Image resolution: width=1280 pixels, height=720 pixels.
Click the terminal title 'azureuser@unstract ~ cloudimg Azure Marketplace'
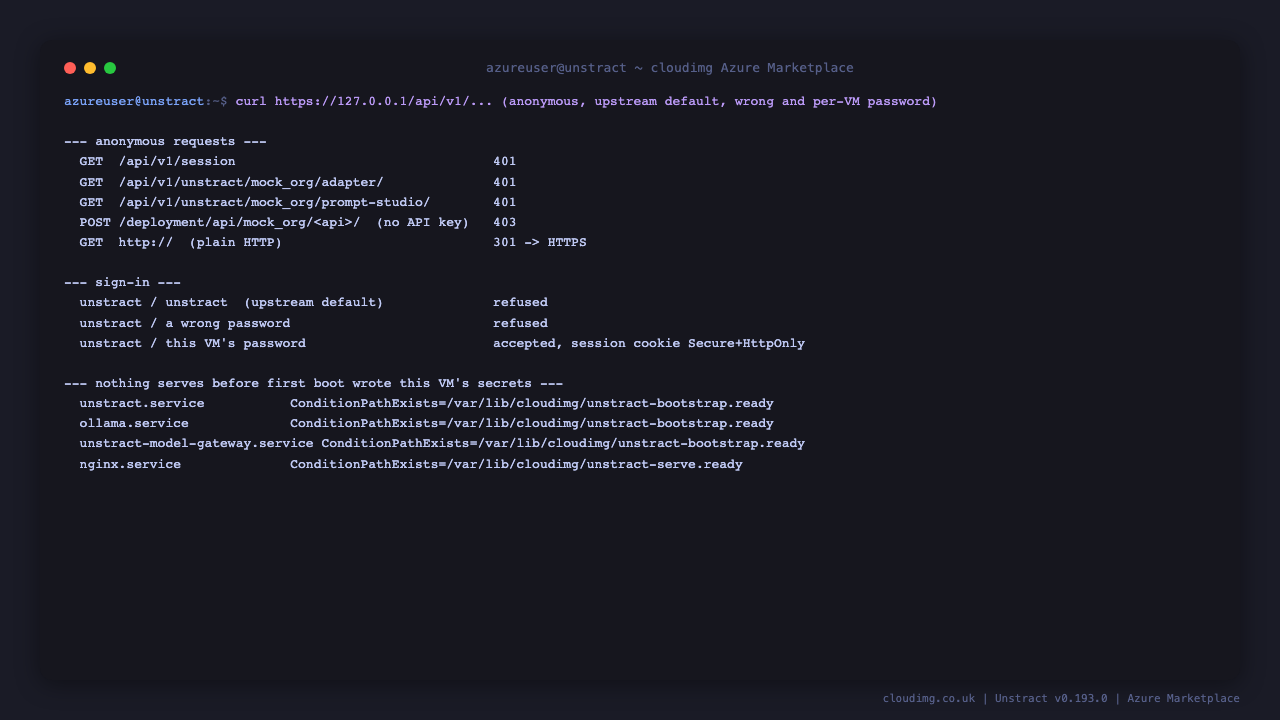670,68
